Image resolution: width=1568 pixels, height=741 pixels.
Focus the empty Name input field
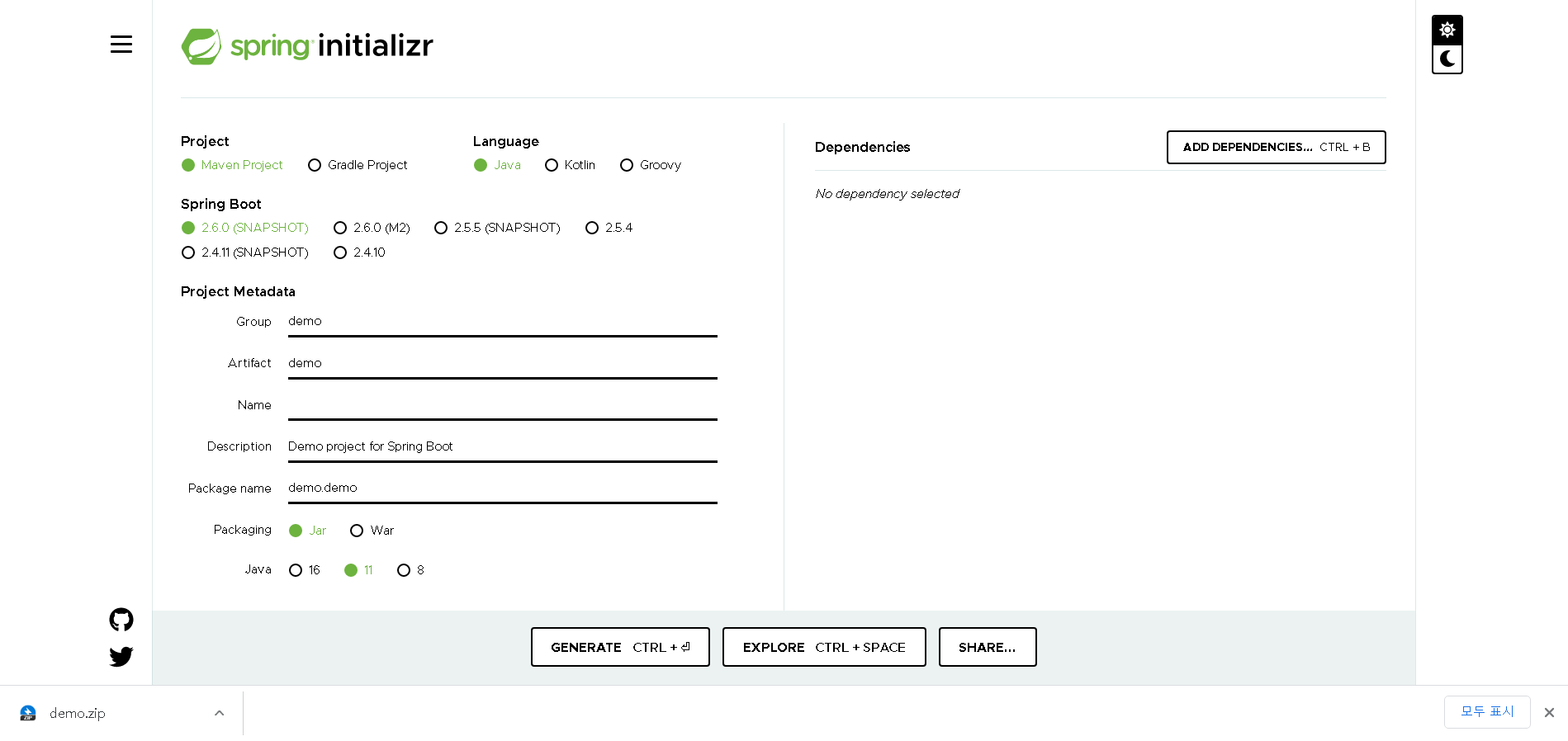503,405
